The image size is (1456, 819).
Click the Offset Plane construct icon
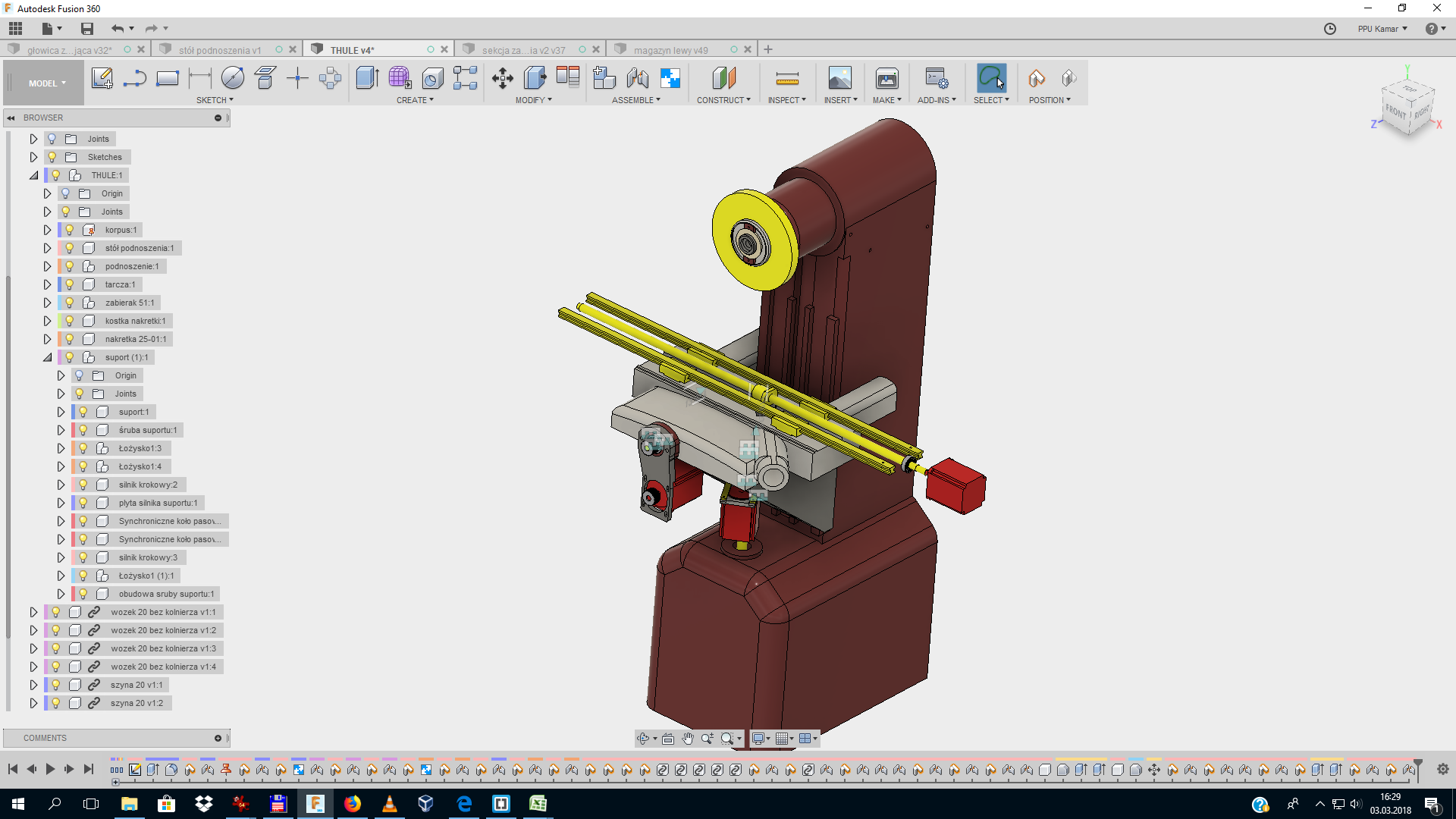click(x=724, y=78)
